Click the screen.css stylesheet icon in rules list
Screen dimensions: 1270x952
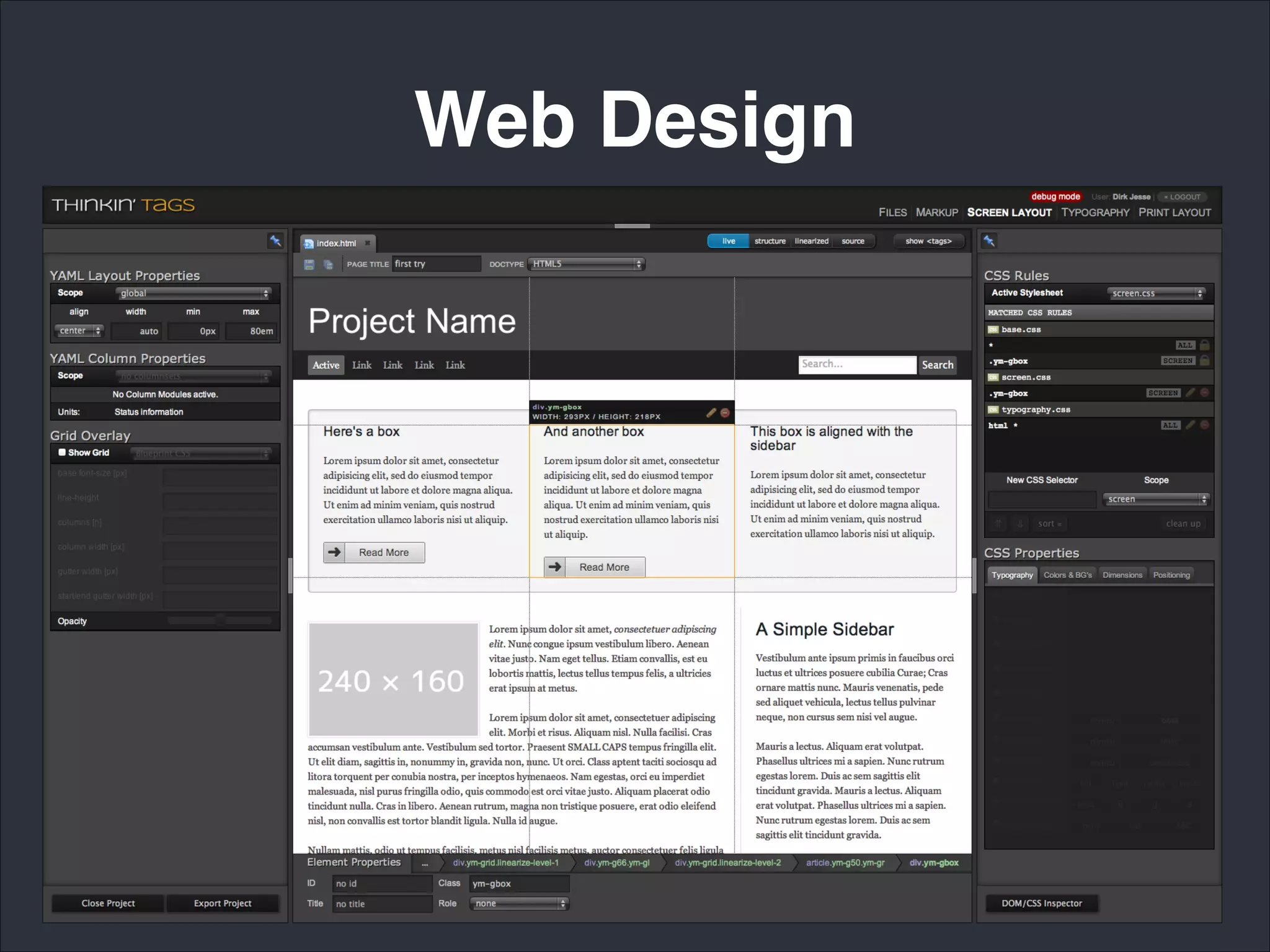click(993, 377)
